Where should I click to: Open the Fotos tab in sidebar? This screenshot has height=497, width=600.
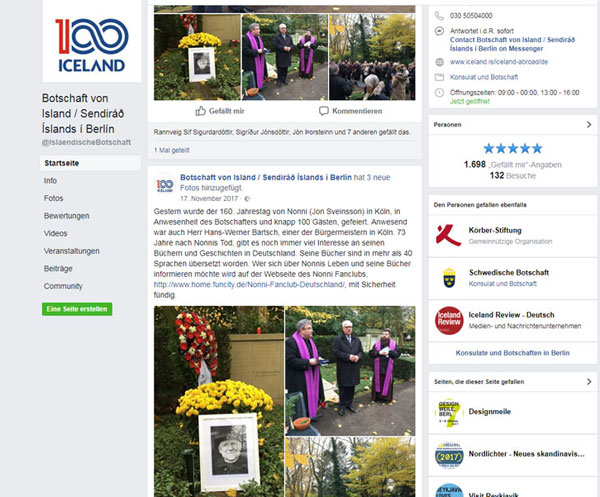click(x=54, y=198)
